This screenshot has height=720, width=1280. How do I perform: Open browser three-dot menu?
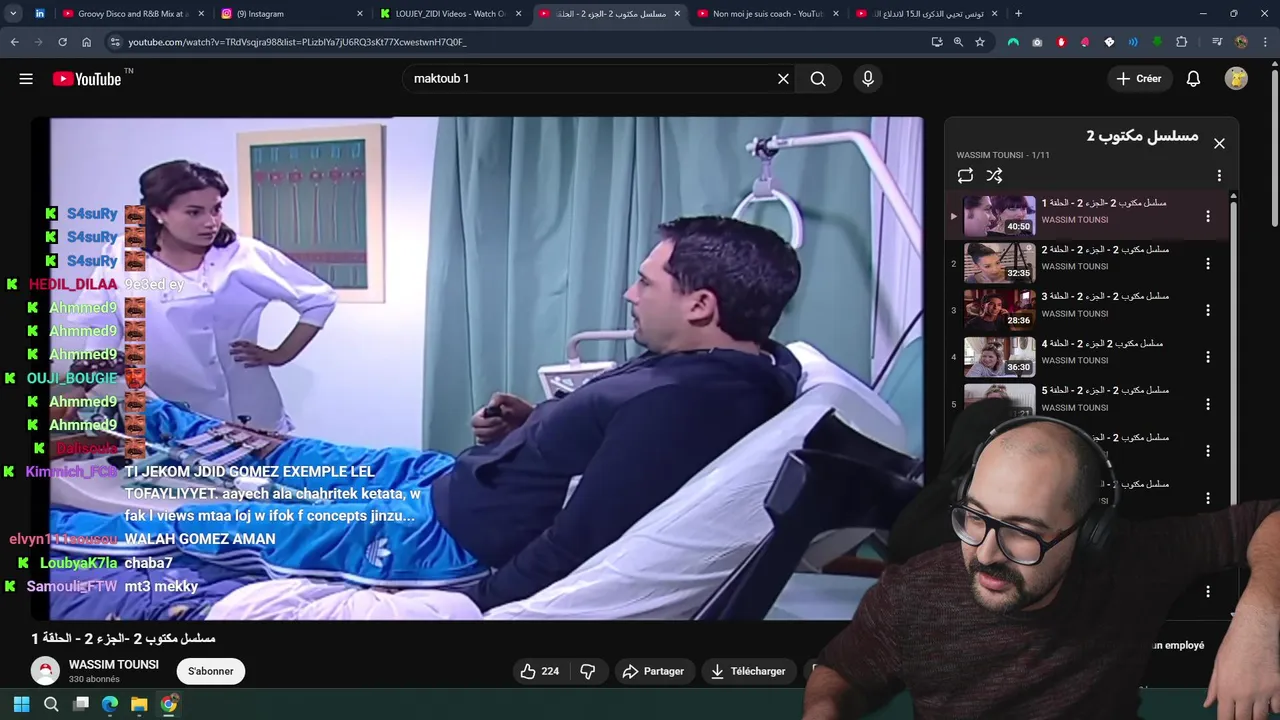coord(1265,42)
